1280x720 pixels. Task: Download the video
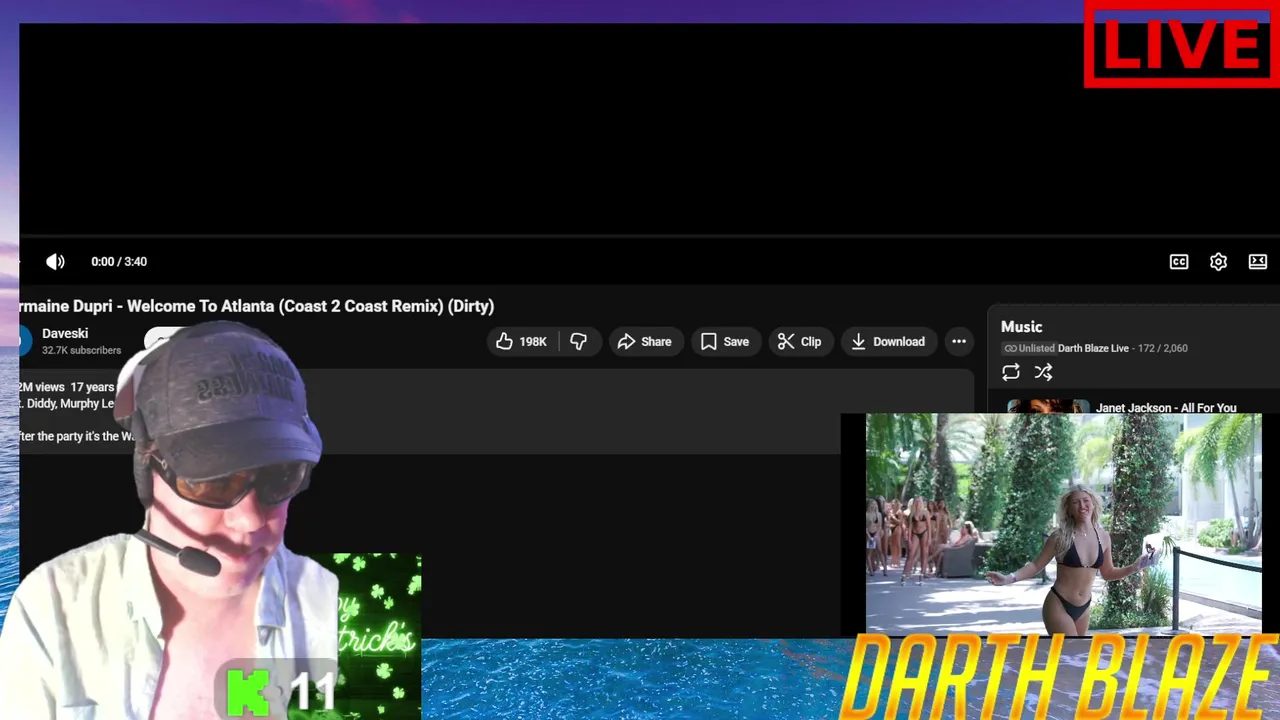click(888, 342)
